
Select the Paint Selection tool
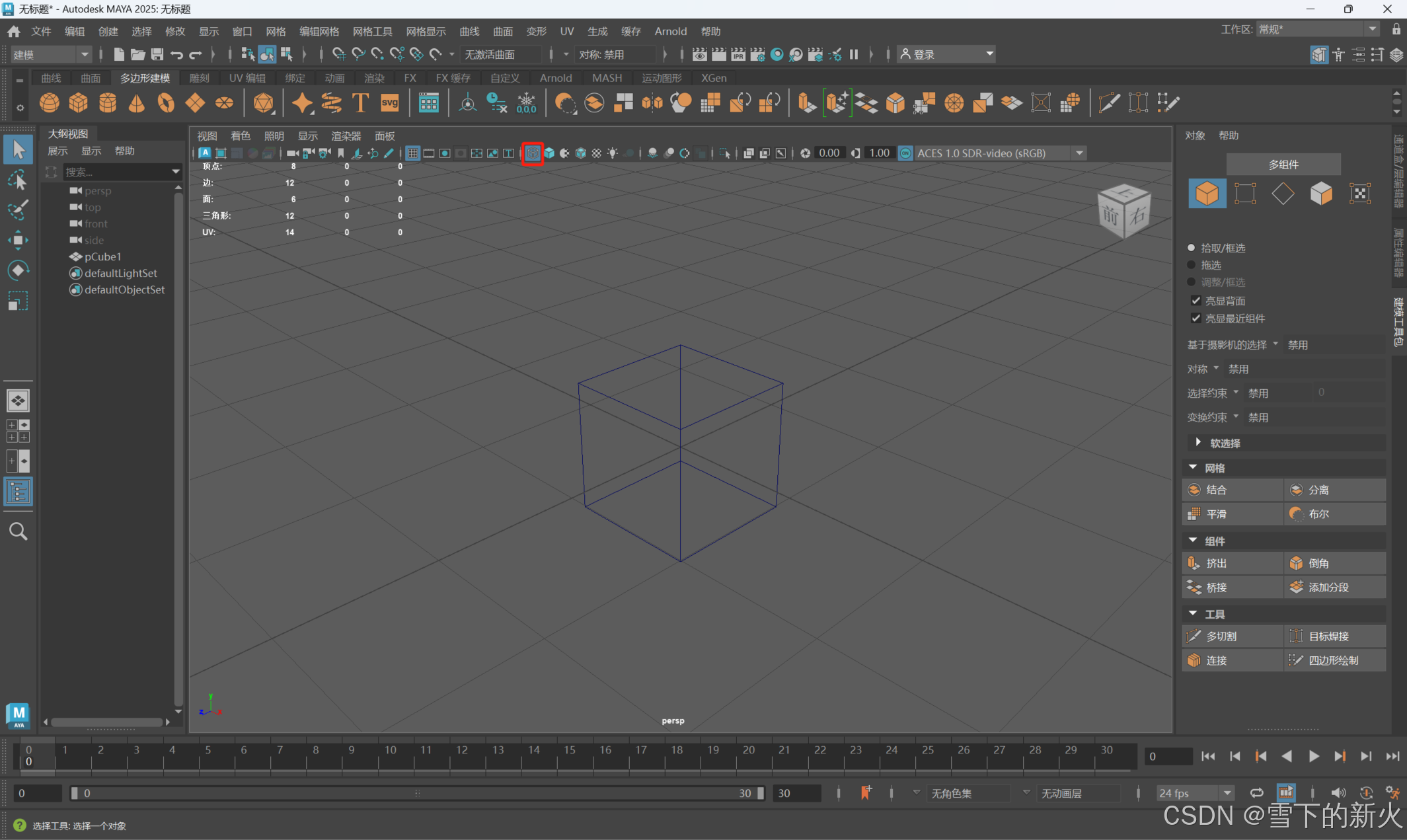pyautogui.click(x=18, y=210)
